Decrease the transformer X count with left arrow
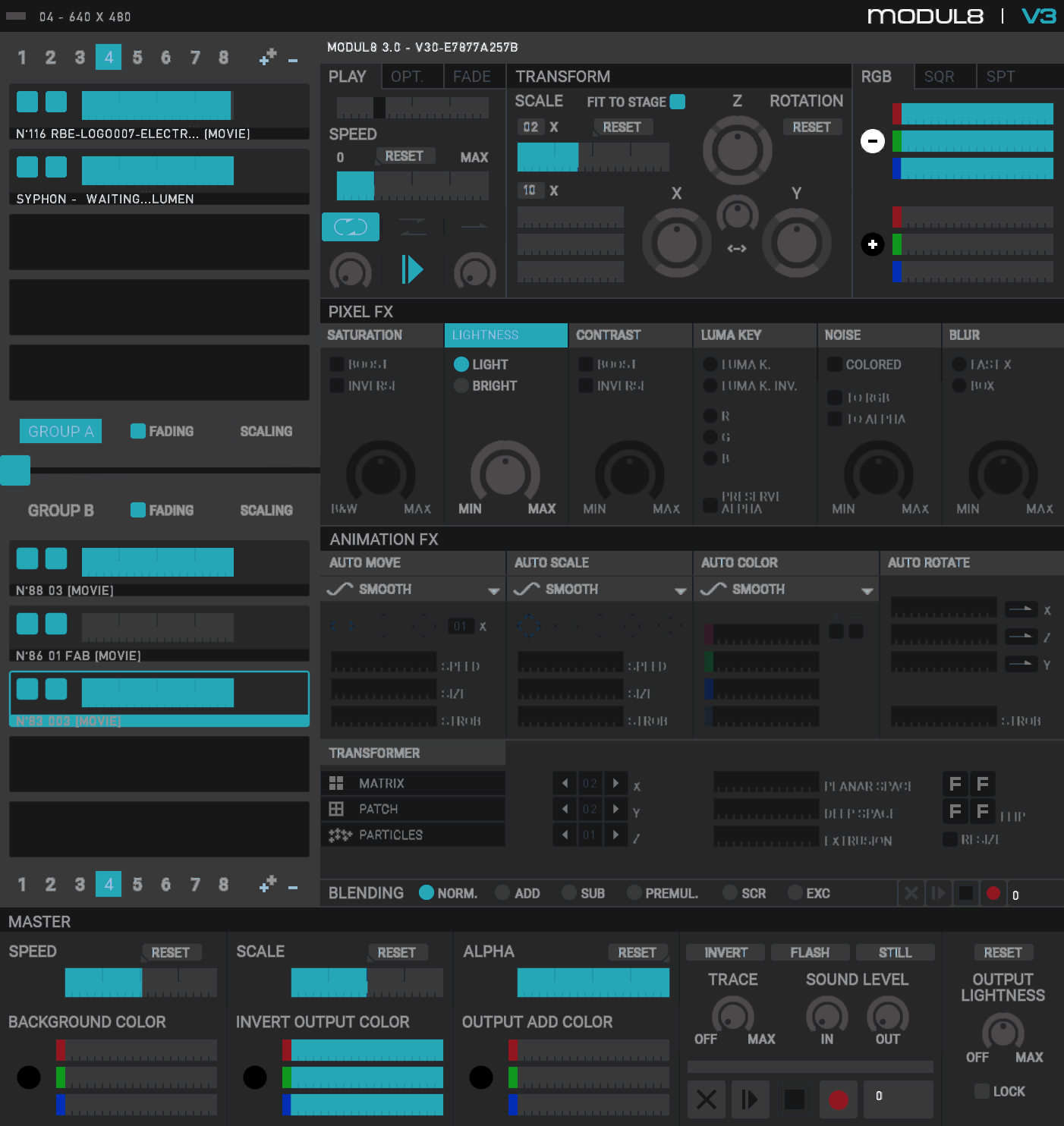Screen dimensions: 1064x1126 click(x=565, y=783)
